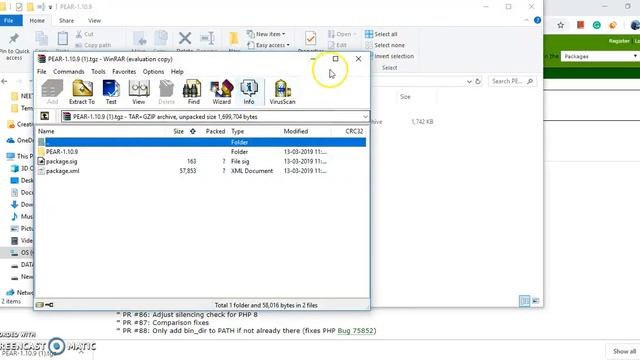The width and height of the screenshot is (640, 360).
Task: Expand the archive path dropdown
Action: [365, 117]
